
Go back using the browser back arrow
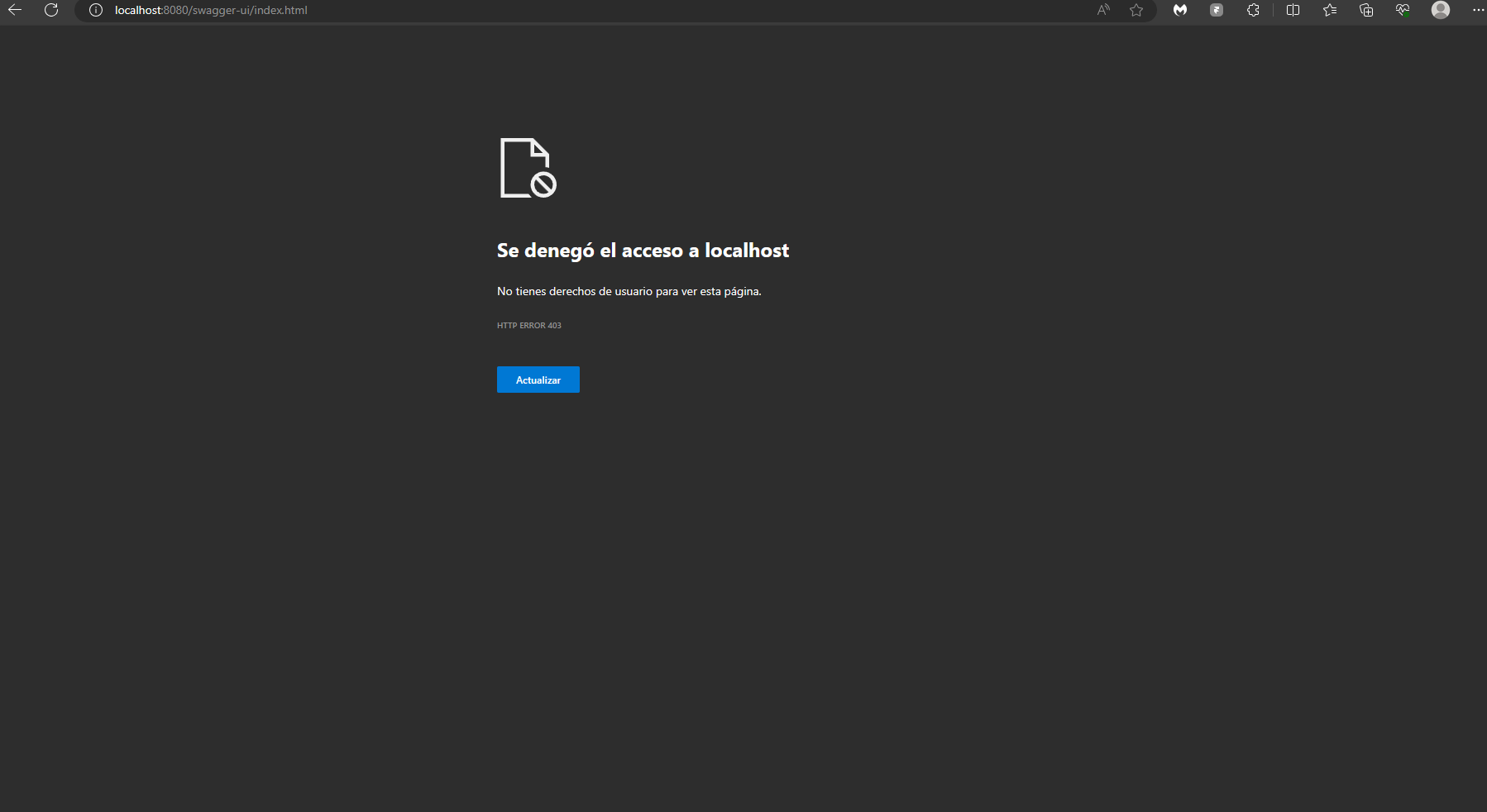(15, 10)
